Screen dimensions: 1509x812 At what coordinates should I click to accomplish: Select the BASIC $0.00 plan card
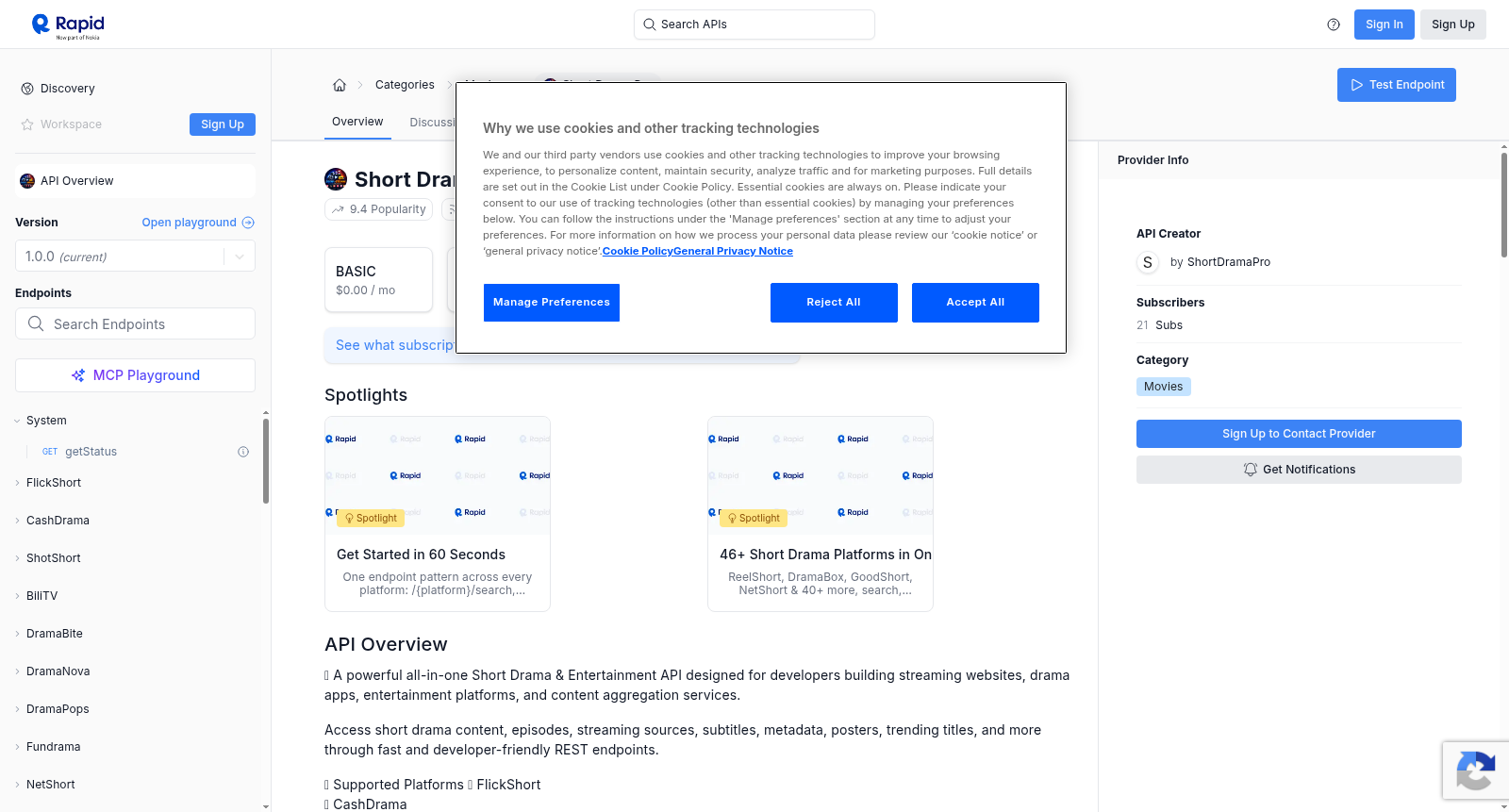coord(378,280)
